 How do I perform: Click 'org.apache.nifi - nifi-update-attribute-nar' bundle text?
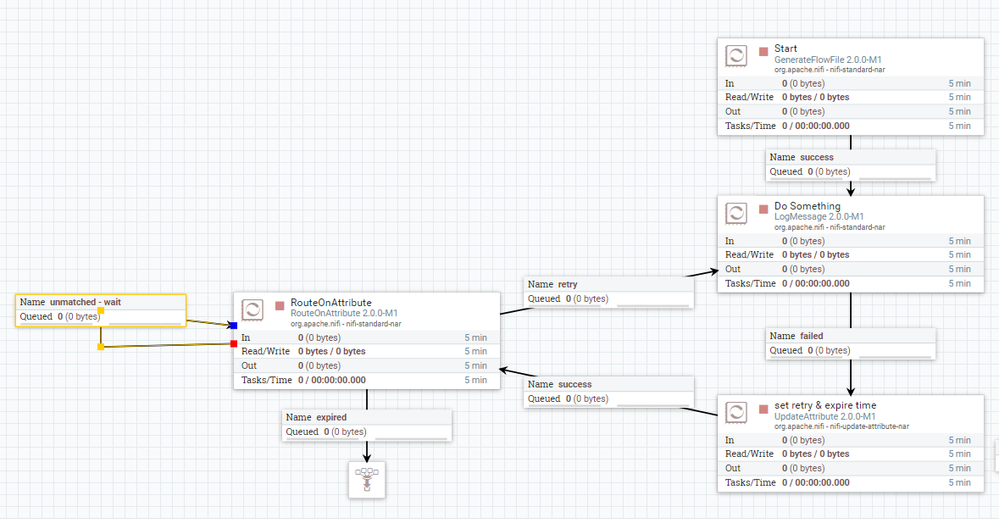click(842, 426)
